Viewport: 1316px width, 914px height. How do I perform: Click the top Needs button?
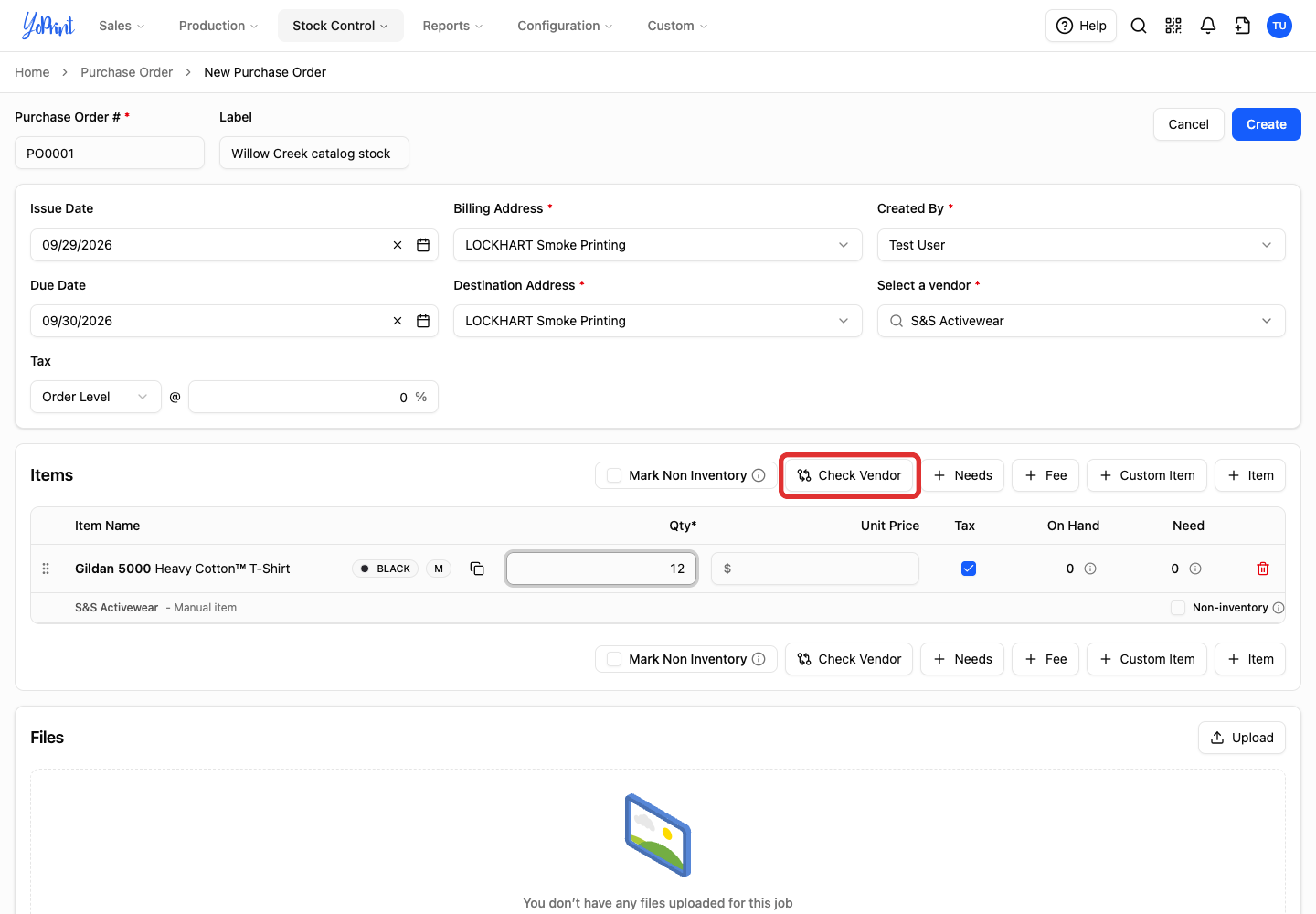962,475
